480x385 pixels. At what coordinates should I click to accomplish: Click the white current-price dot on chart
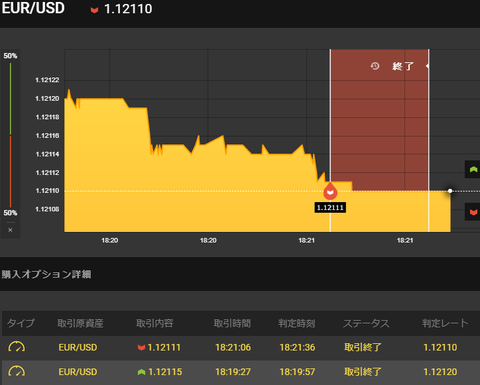(x=450, y=191)
